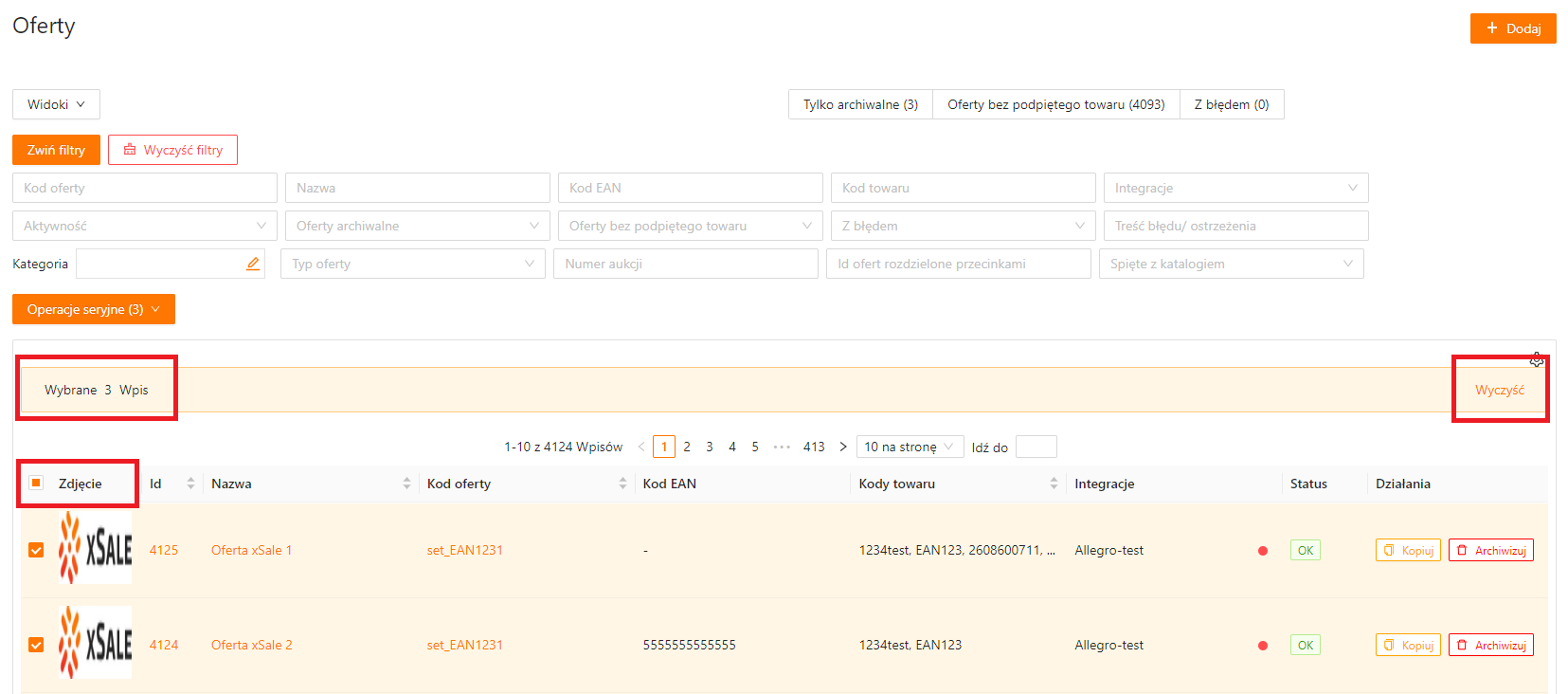Sort by Kody towaru column arrows

[1054, 484]
